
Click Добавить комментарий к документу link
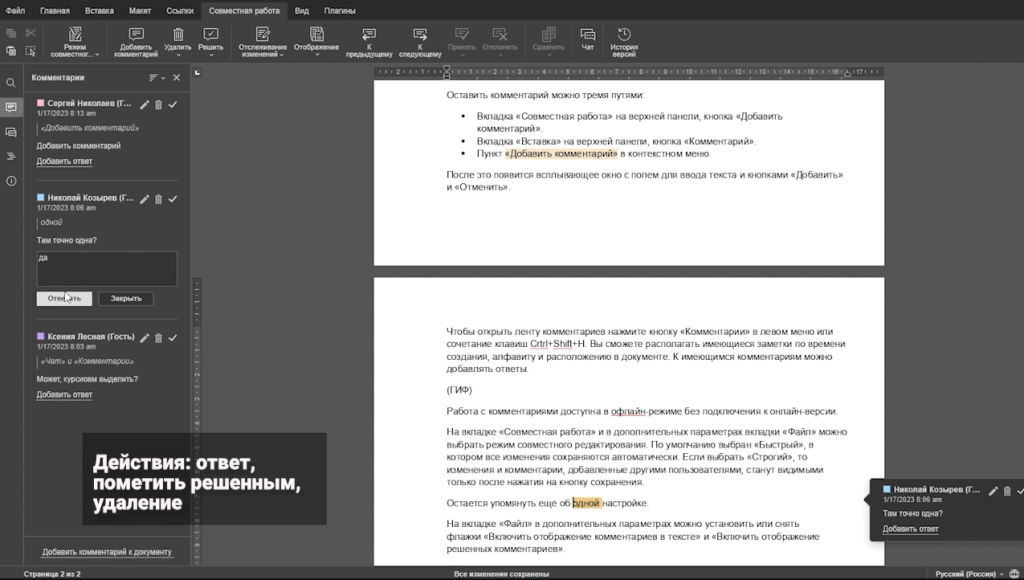(x=107, y=552)
